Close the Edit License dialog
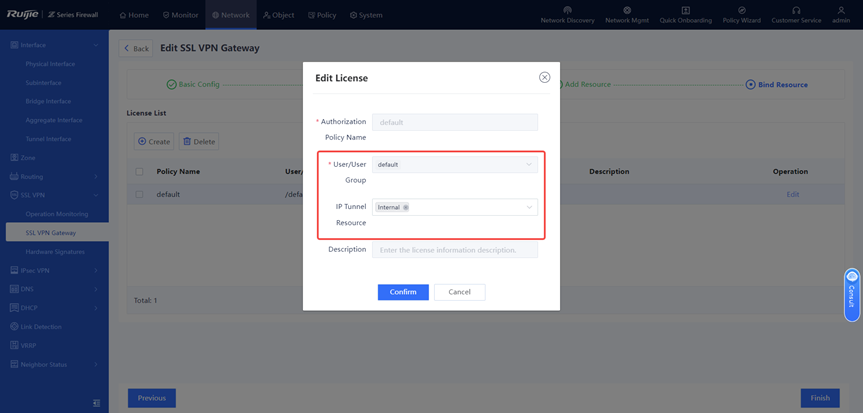 click(x=544, y=77)
